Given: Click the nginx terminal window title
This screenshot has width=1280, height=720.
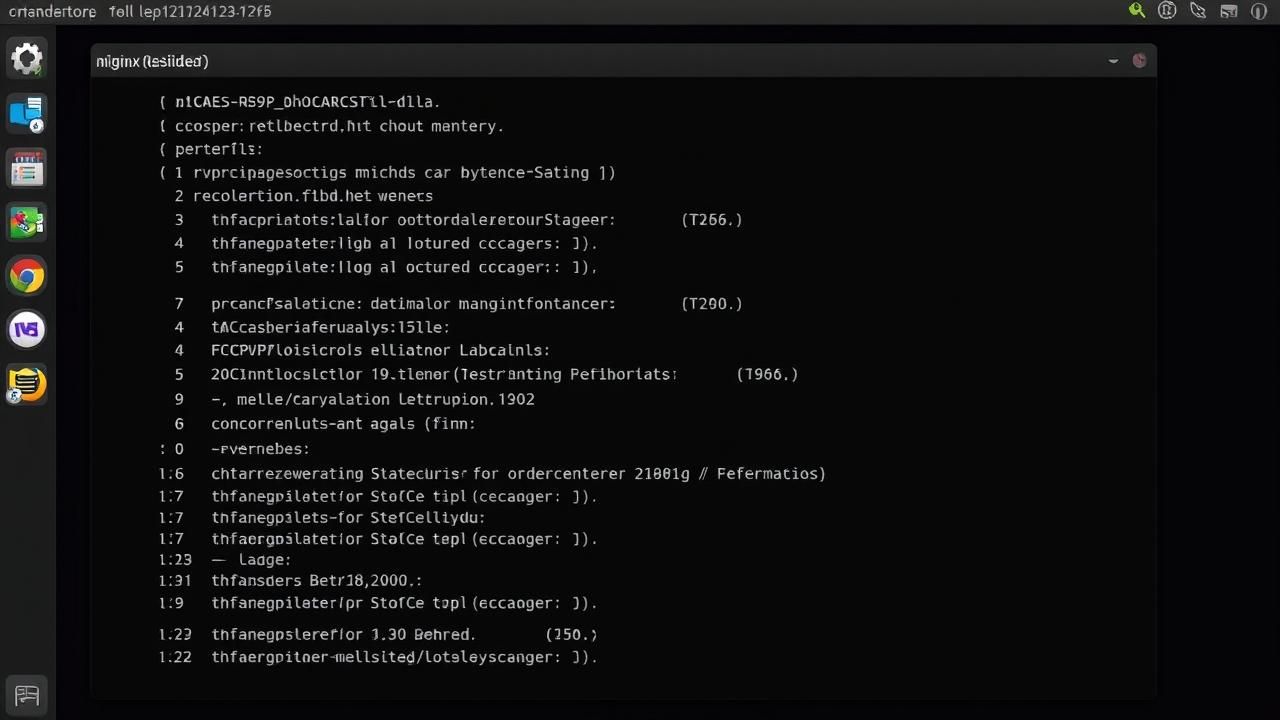Looking at the screenshot, I should [152, 61].
